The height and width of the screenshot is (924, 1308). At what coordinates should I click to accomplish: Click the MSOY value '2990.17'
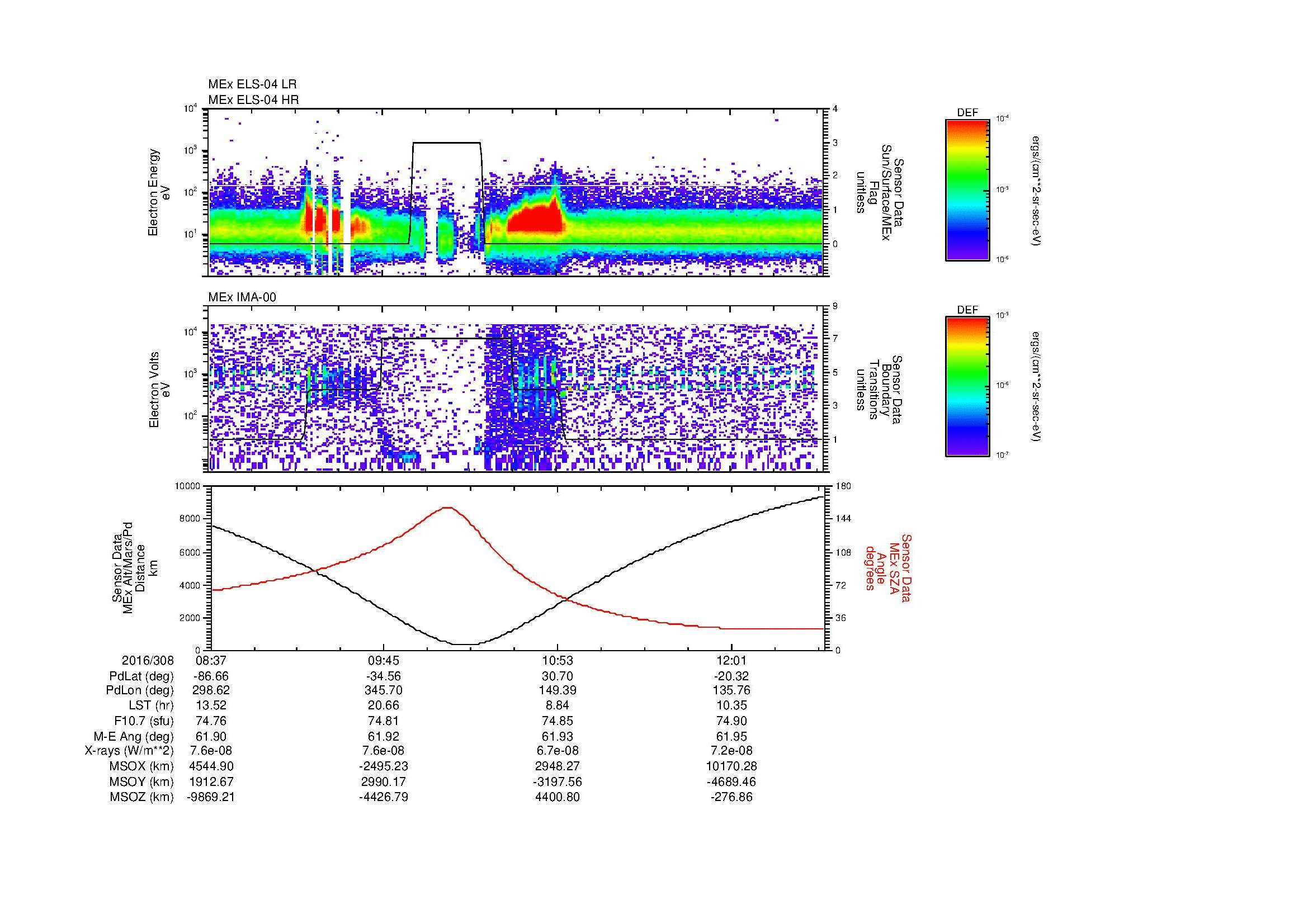tap(384, 781)
